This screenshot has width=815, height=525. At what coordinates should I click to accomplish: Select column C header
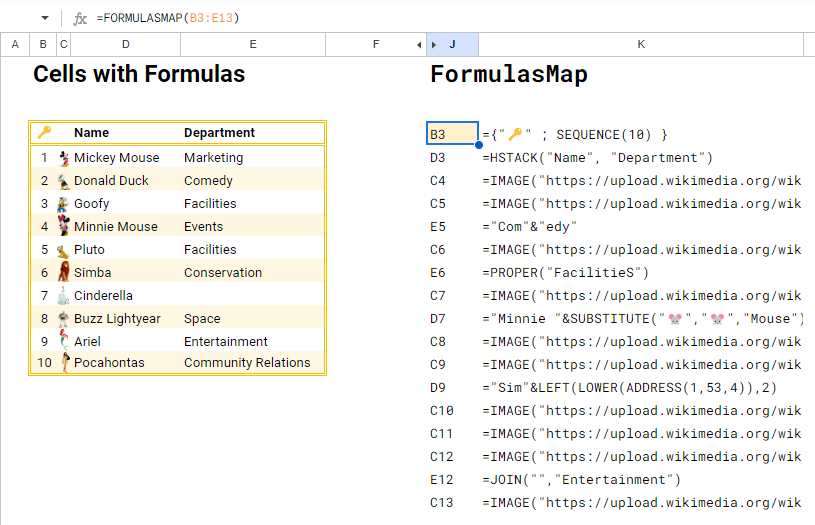point(63,44)
